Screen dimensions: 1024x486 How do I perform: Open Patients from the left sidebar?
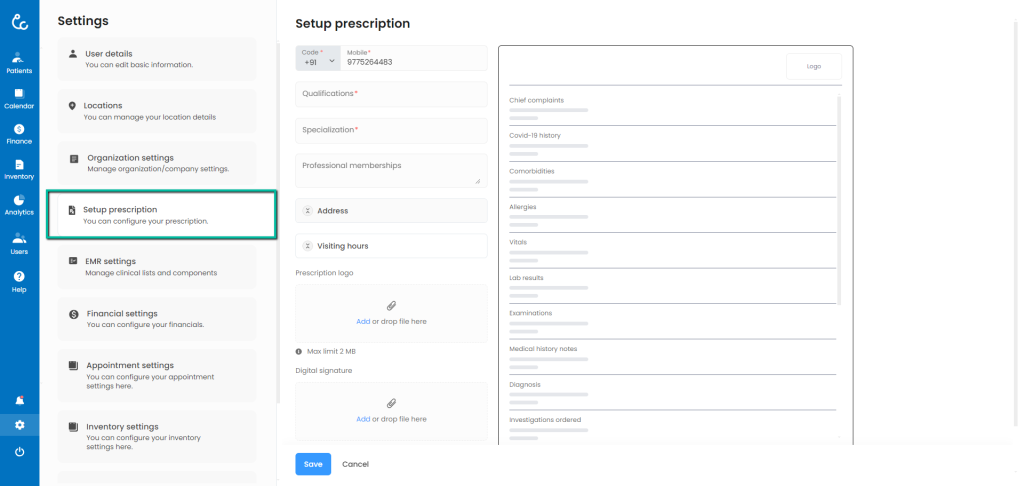(x=19, y=62)
